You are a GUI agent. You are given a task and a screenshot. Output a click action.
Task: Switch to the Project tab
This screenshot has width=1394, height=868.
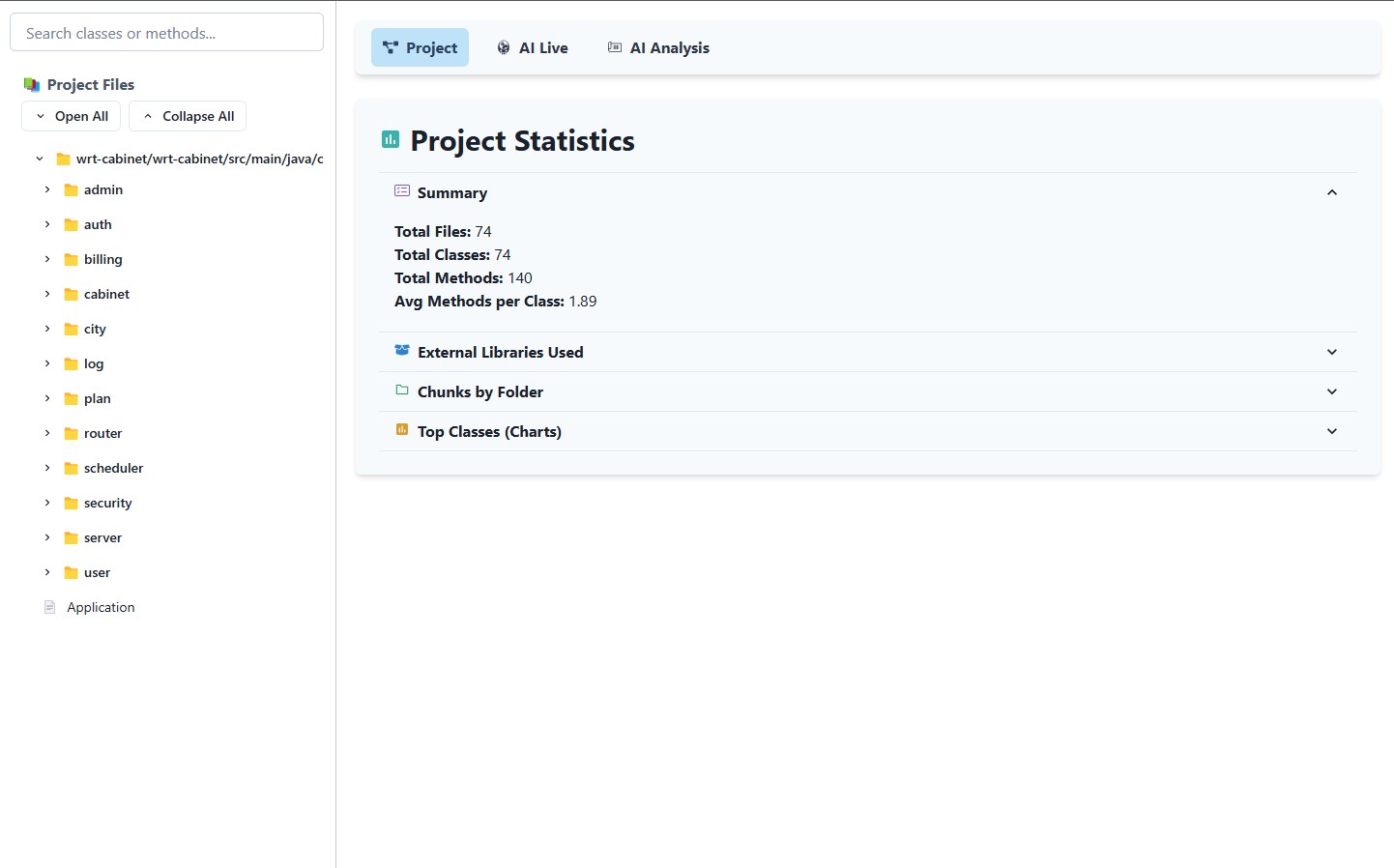[x=420, y=47]
